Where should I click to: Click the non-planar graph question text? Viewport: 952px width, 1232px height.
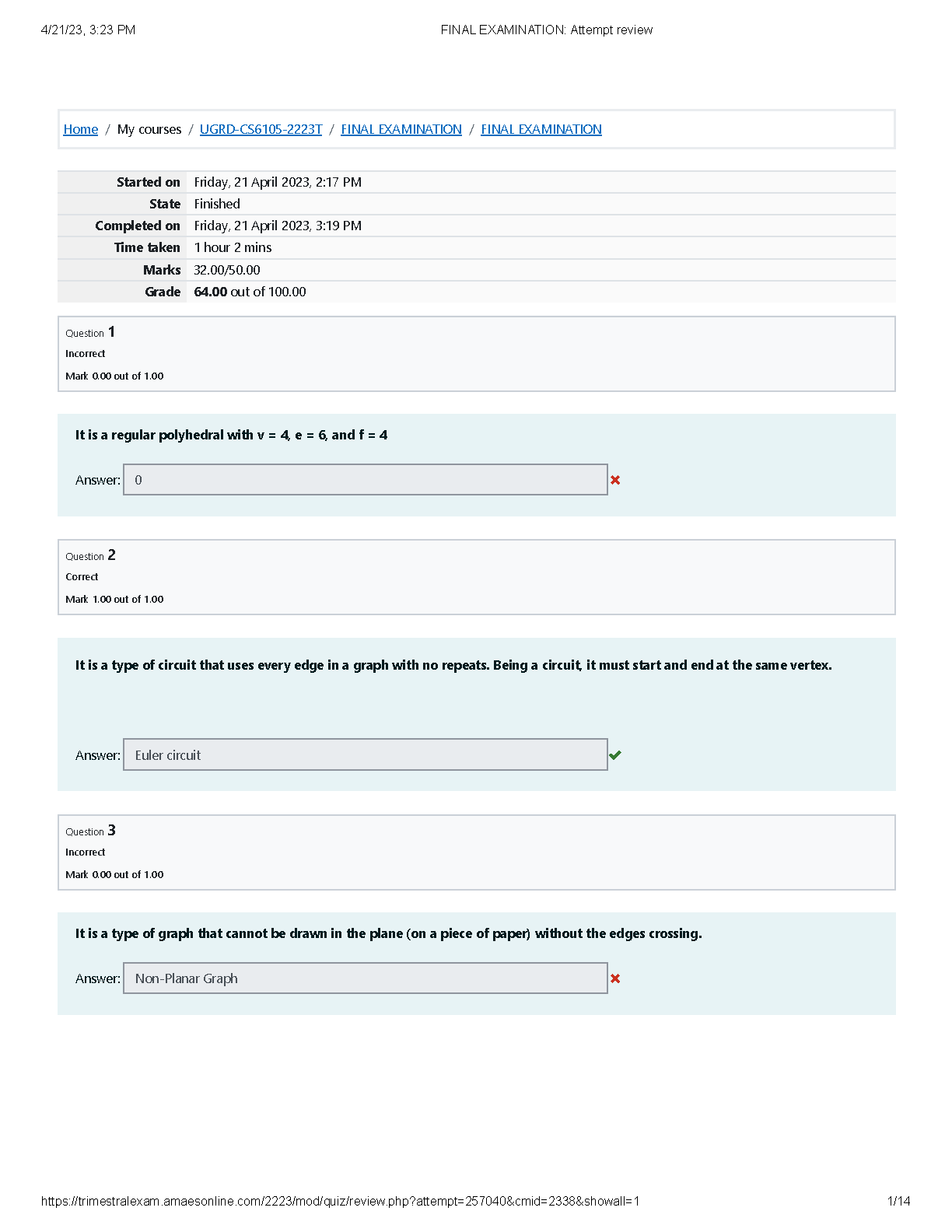(x=388, y=933)
